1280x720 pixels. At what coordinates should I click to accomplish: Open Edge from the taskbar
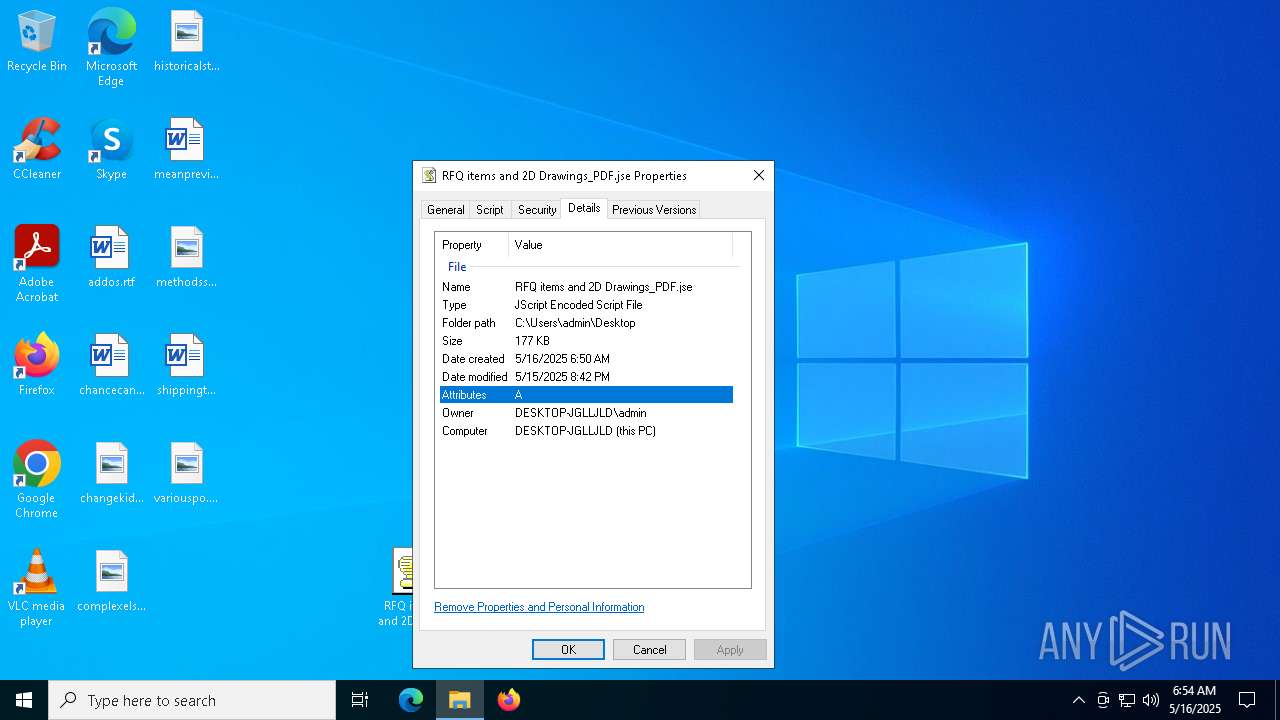pyautogui.click(x=411, y=700)
